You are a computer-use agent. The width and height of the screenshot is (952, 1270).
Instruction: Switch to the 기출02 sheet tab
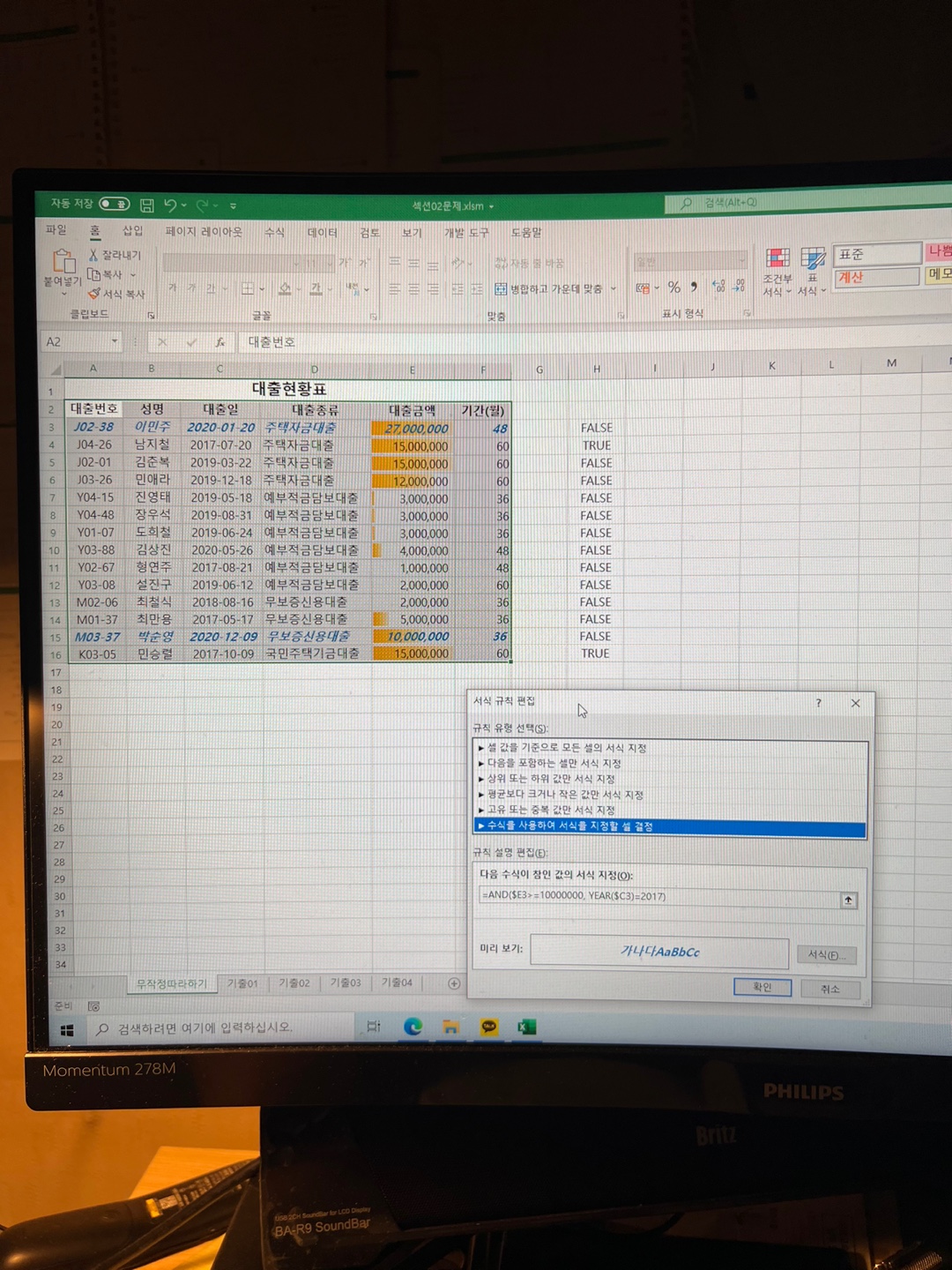coord(294,982)
